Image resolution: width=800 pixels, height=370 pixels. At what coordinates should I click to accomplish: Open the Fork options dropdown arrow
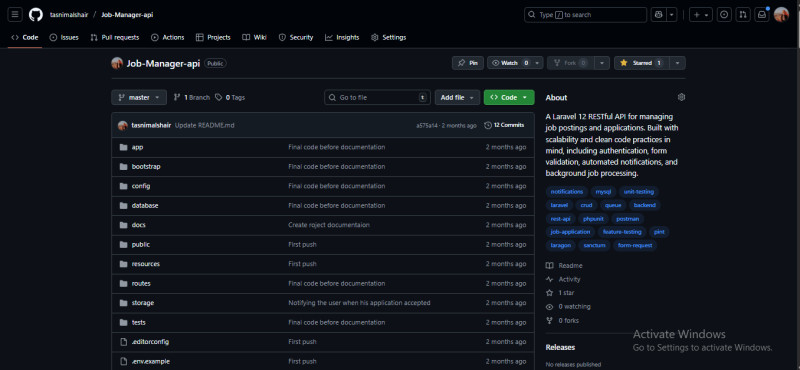tap(603, 63)
